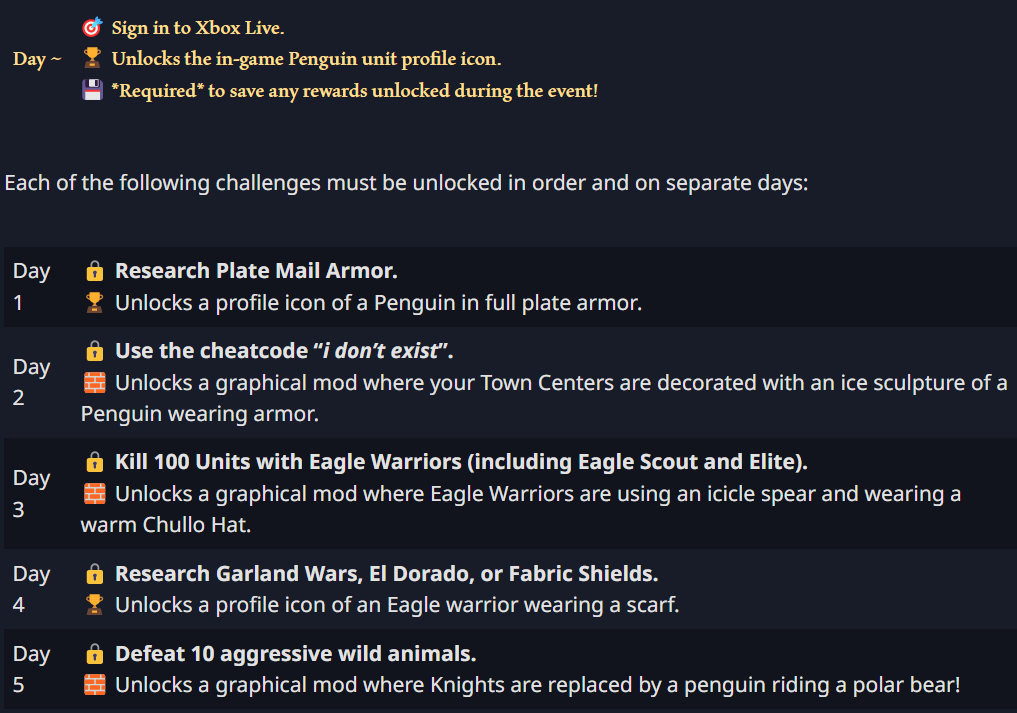
Task: Click the brick icon in the Day 5 reward
Action: click(94, 685)
